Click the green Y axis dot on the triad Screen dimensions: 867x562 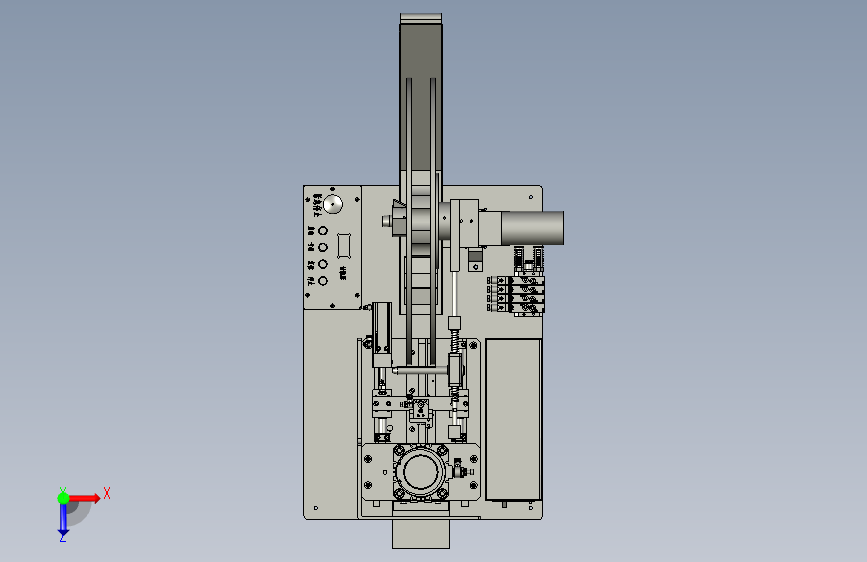coord(63,498)
